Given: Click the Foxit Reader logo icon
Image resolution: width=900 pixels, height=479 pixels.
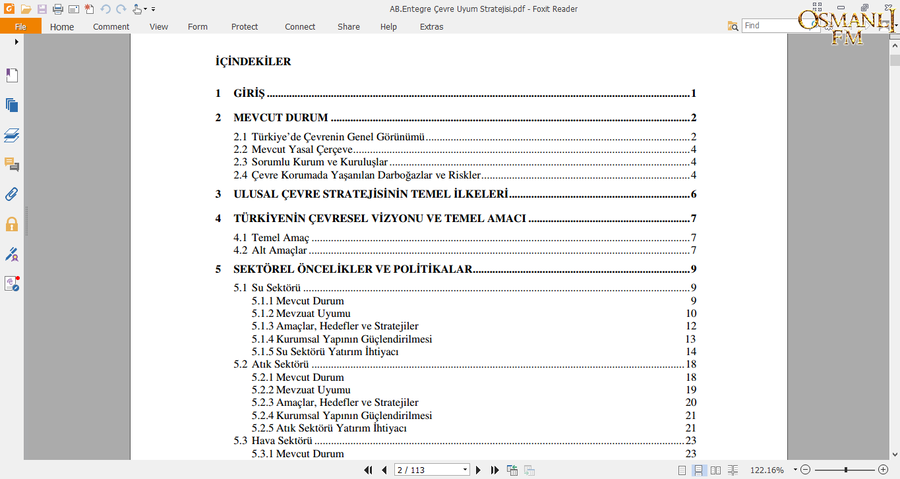Looking at the screenshot, I should click(9, 9).
